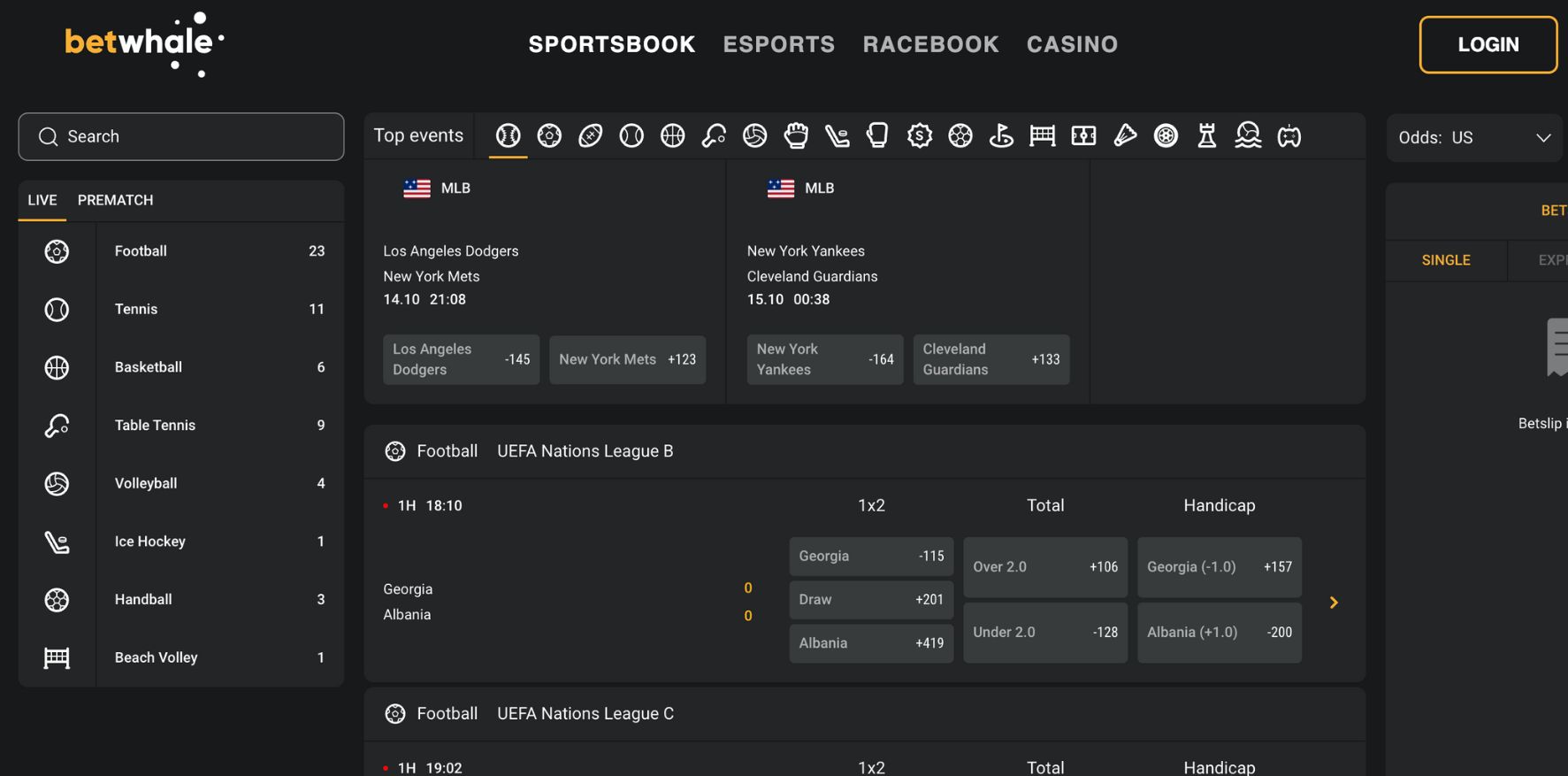Click the LOGIN button

coord(1488,44)
